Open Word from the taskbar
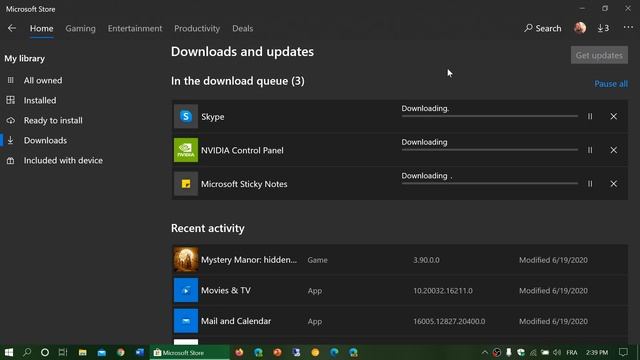This screenshot has height=360, width=640. tap(140, 352)
